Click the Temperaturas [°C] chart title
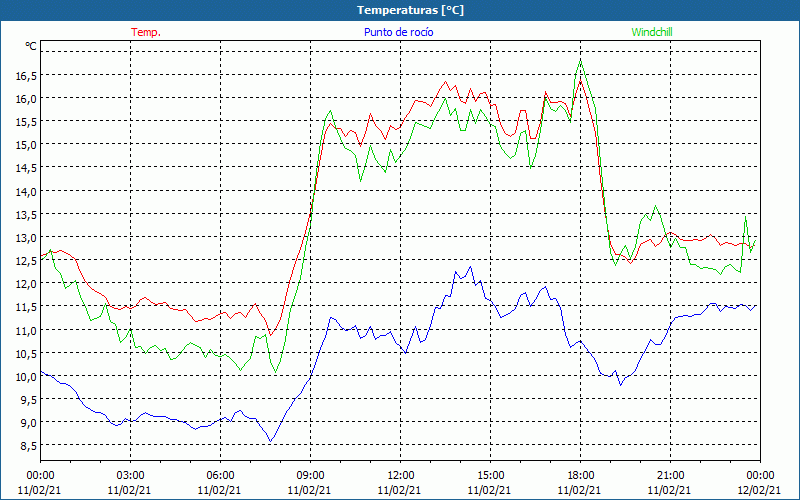Screen dimensions: 800x500 (410, 10)
